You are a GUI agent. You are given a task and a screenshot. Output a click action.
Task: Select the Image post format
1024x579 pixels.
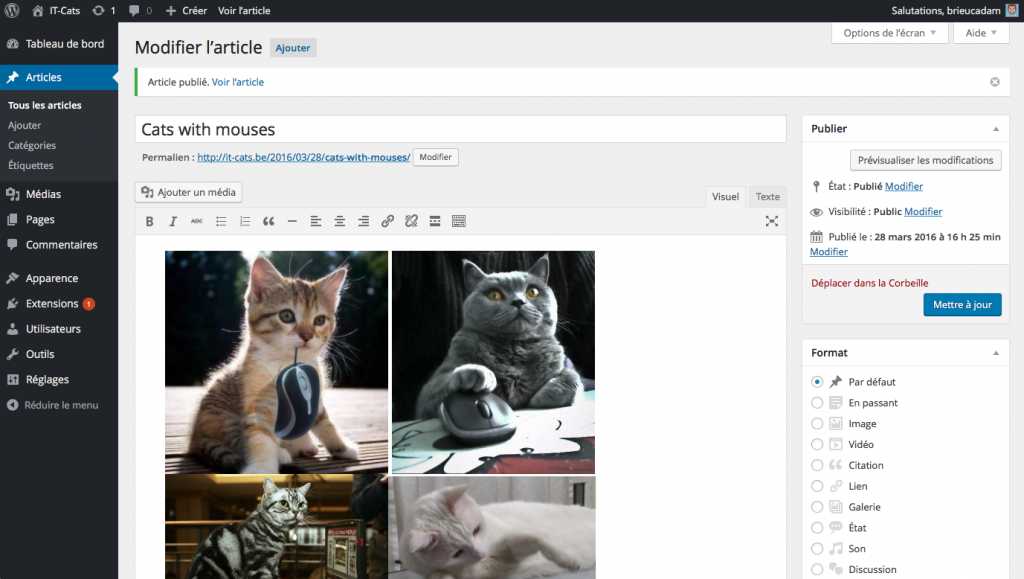coord(817,424)
